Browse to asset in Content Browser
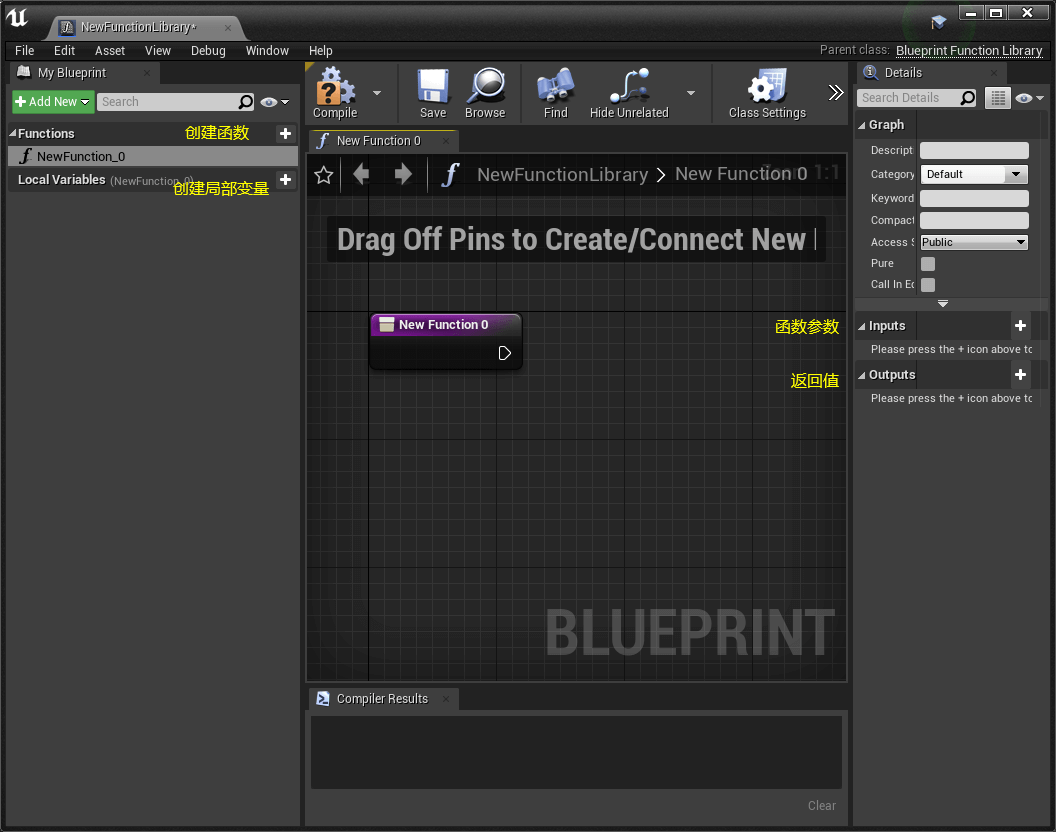The width and height of the screenshot is (1056, 832). [x=485, y=93]
